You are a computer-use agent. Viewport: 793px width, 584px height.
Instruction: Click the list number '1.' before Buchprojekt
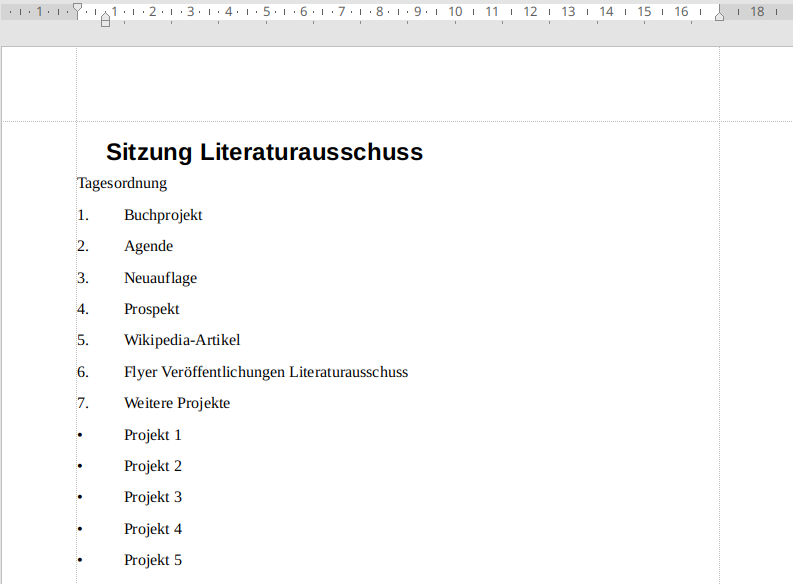[x=83, y=215]
